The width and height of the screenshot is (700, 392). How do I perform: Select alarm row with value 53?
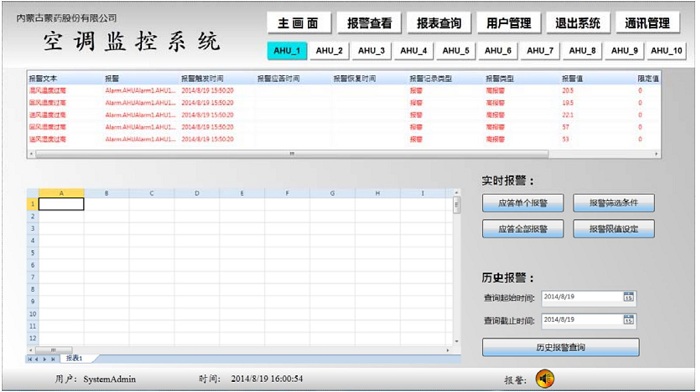tap(344, 139)
